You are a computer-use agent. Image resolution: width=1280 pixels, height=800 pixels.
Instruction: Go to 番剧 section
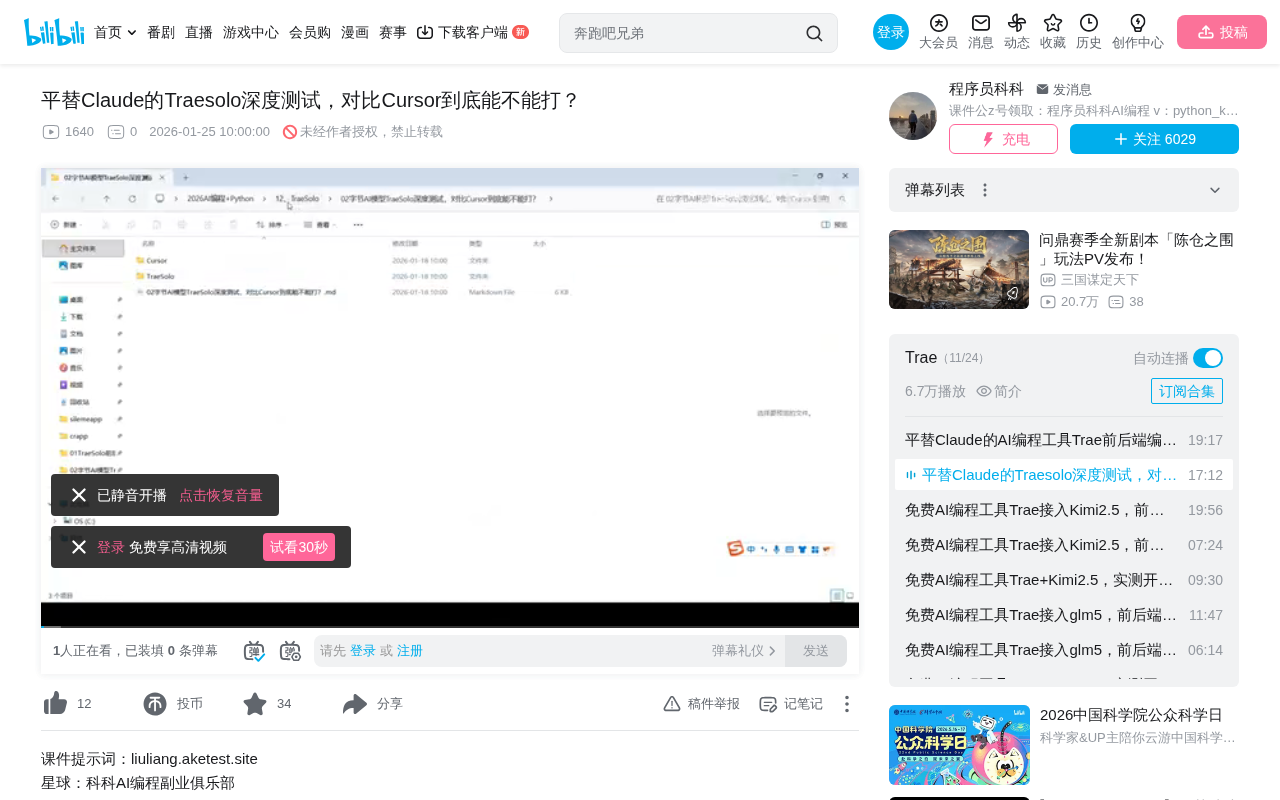(161, 32)
